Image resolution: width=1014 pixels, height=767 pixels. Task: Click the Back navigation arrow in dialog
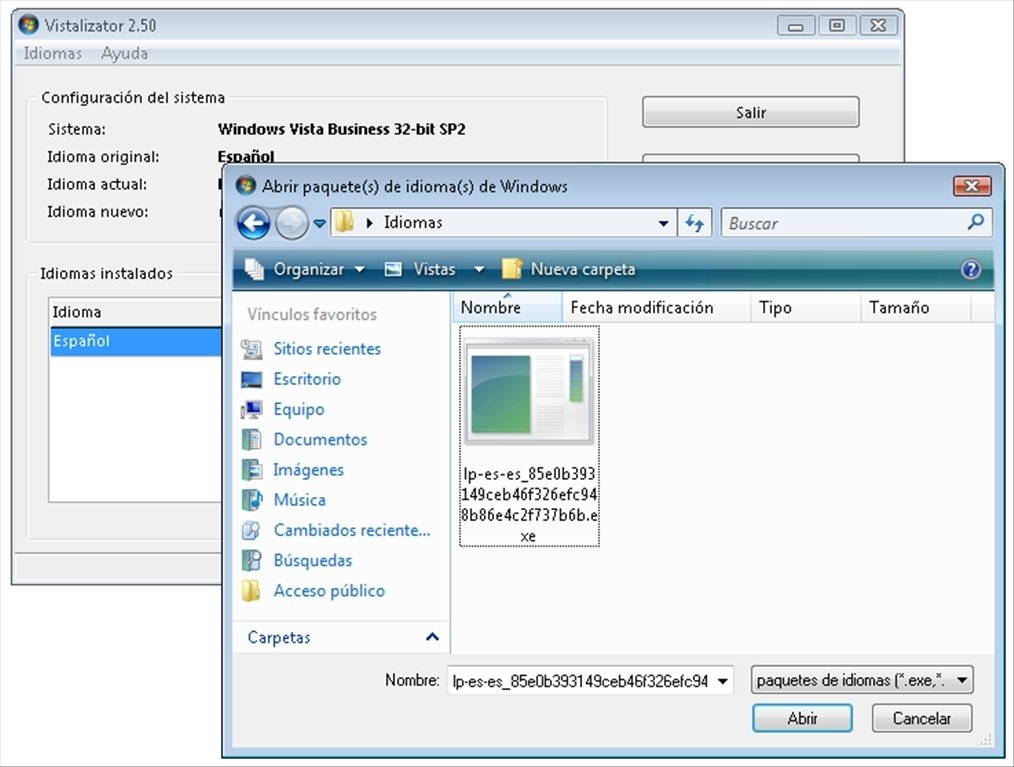click(x=253, y=224)
